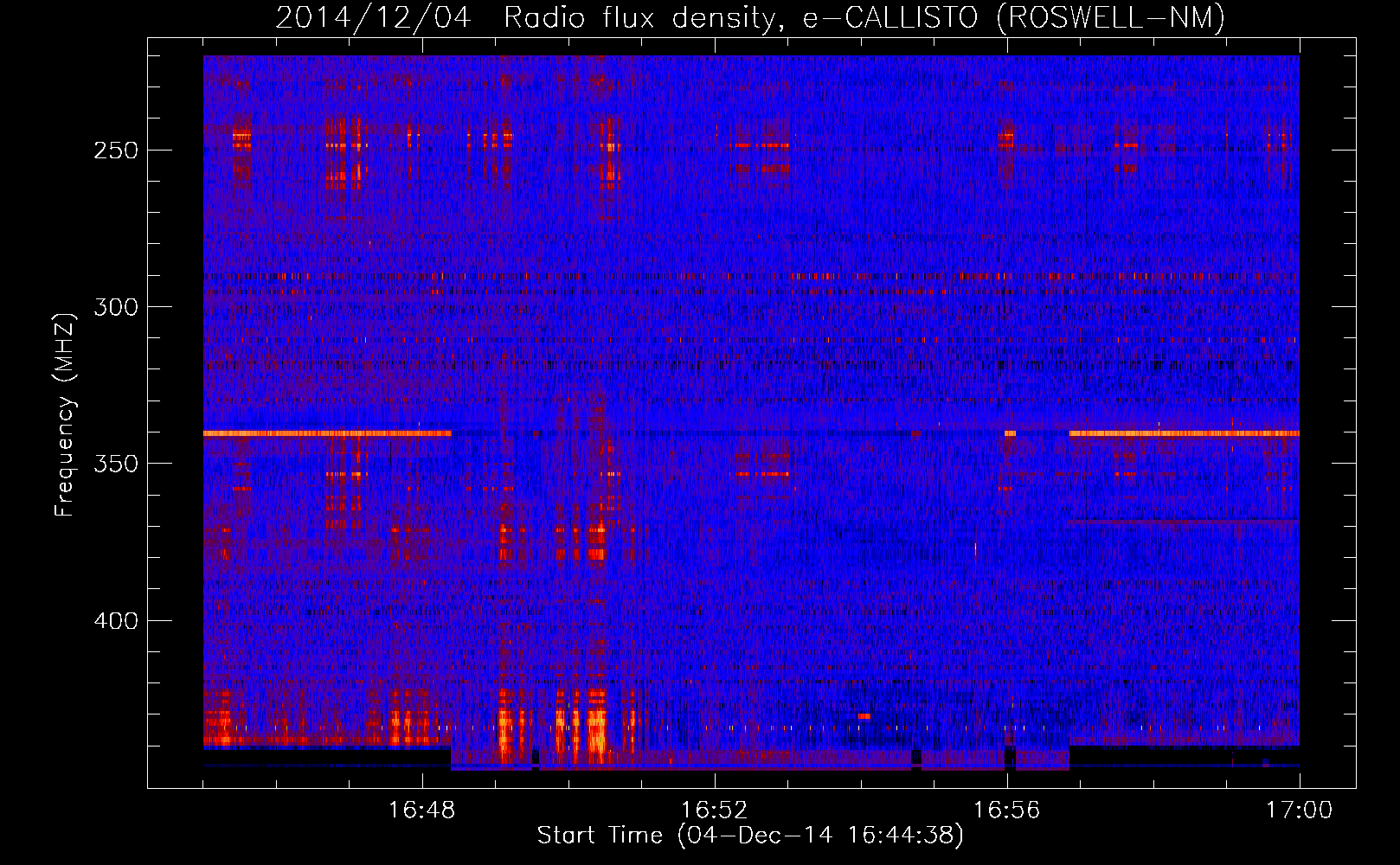Screen dimensions: 1400x865
Task: Click the 400 frequency tick label
Action: click(x=116, y=621)
